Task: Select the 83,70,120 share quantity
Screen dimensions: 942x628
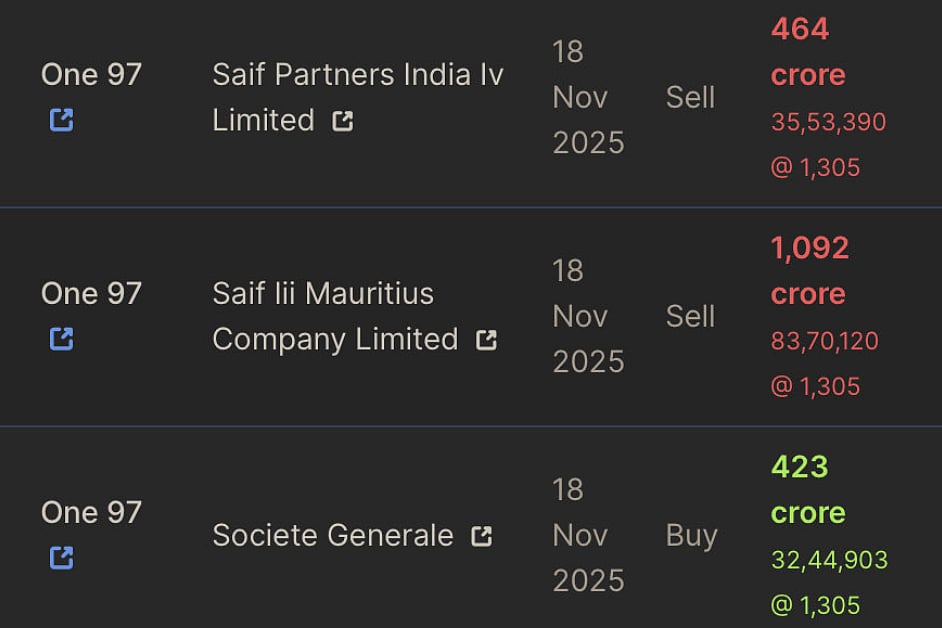Action: (824, 342)
